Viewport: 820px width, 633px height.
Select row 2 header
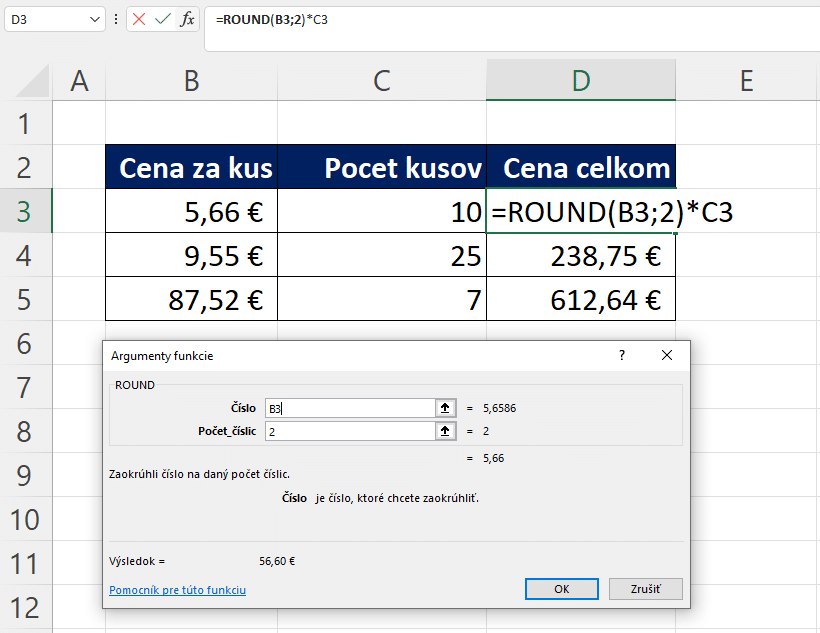25,167
